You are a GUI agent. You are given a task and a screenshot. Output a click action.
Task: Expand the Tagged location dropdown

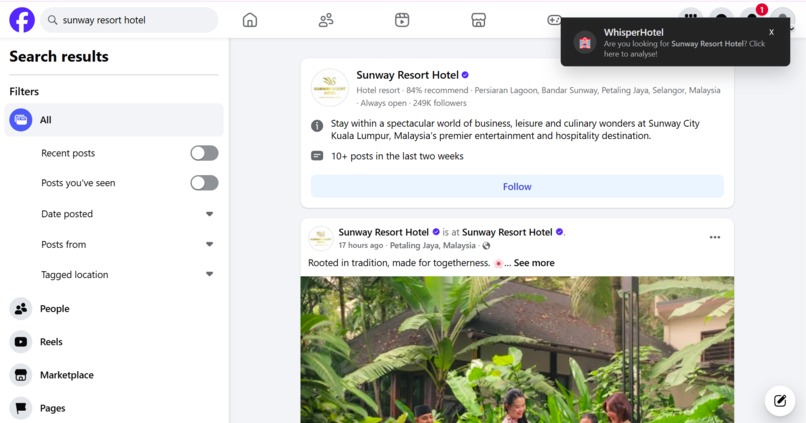pos(209,274)
